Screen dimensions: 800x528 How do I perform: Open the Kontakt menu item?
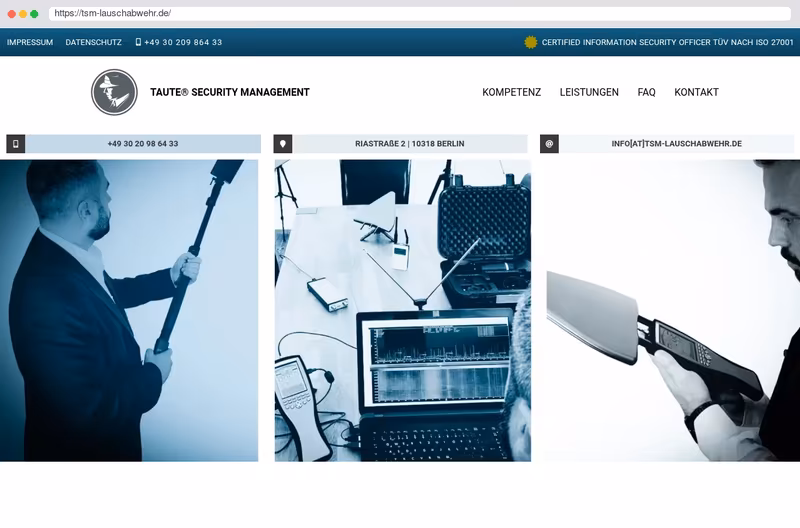coord(696,92)
